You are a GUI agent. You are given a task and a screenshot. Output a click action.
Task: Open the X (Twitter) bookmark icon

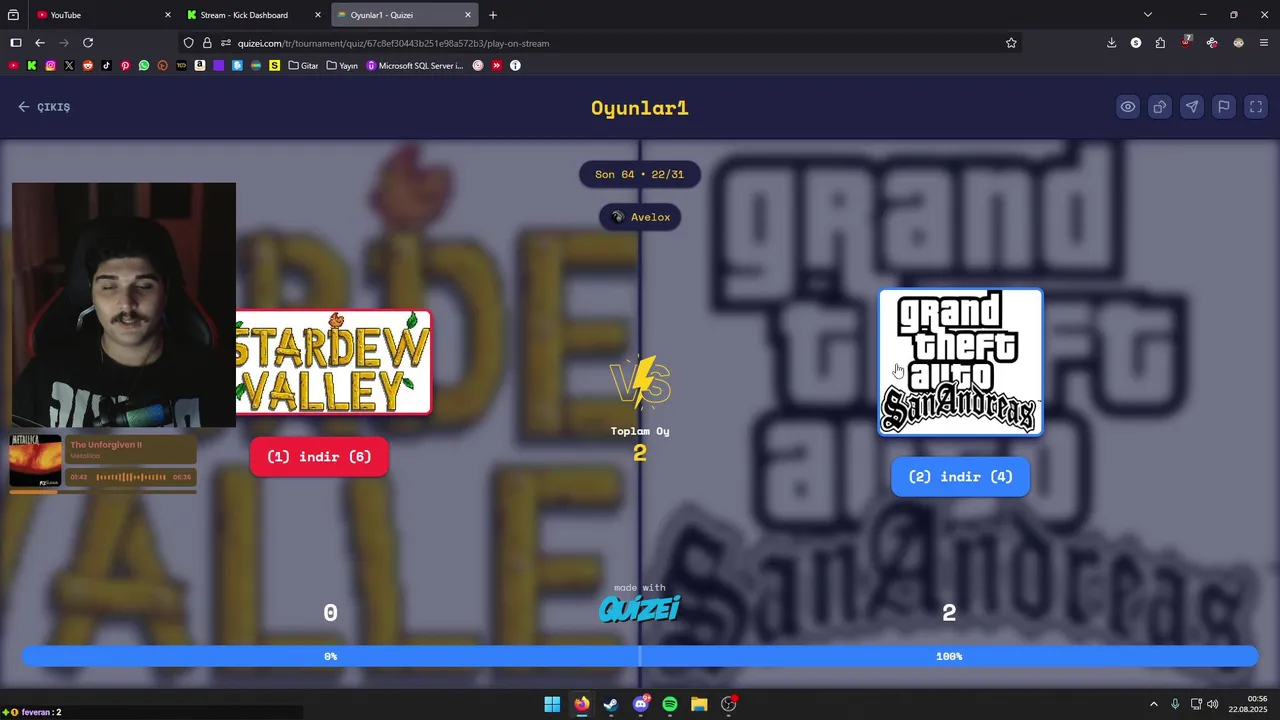tap(69, 66)
